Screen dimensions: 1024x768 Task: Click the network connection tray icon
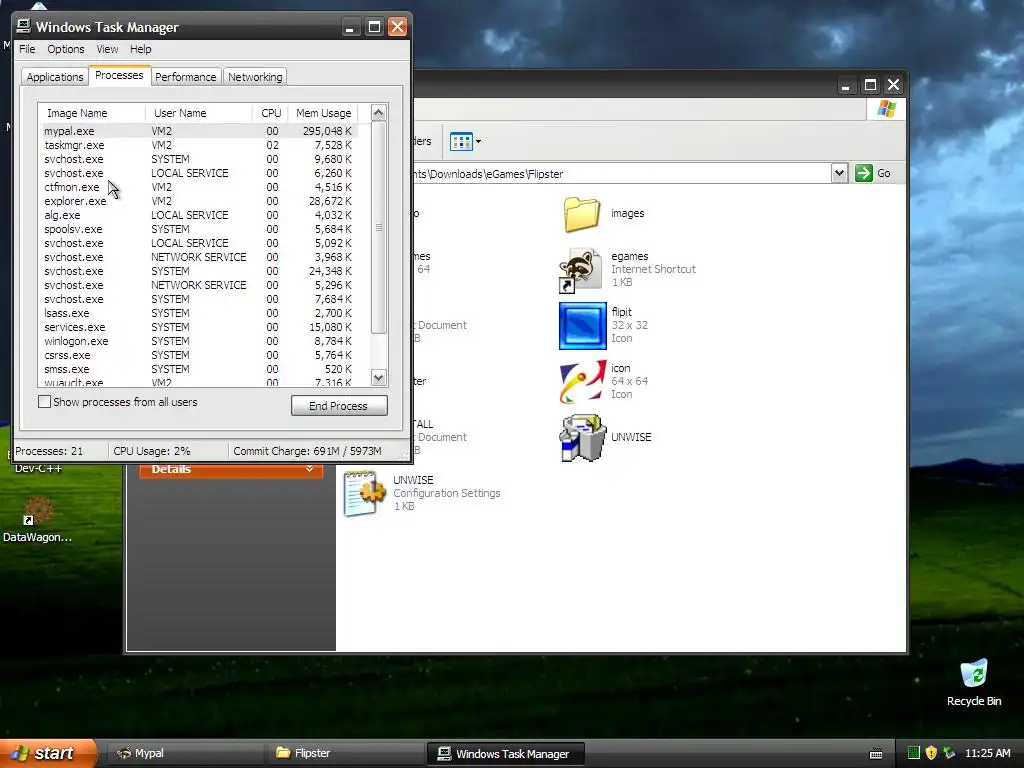coord(950,753)
